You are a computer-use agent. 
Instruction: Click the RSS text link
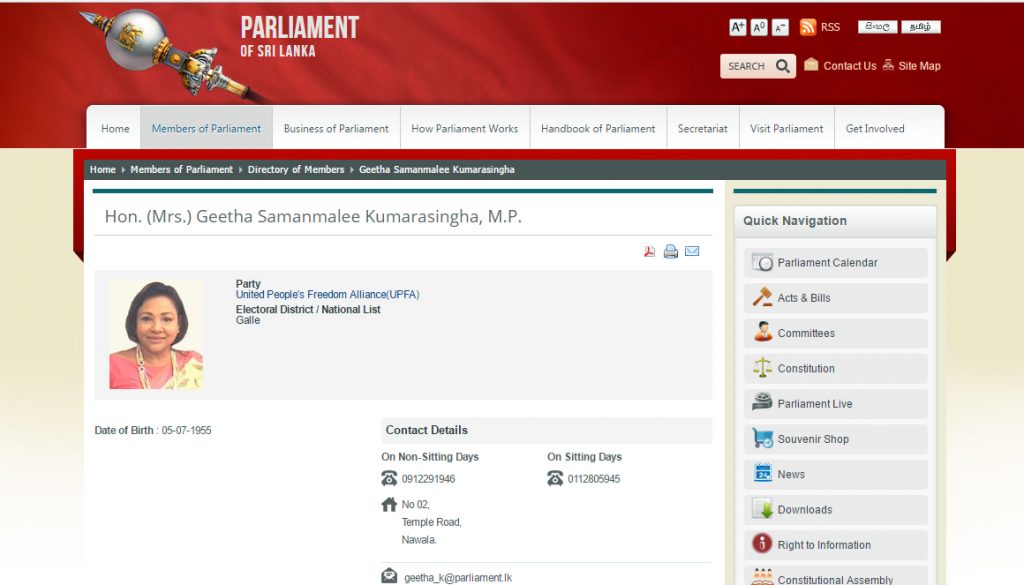coord(830,27)
